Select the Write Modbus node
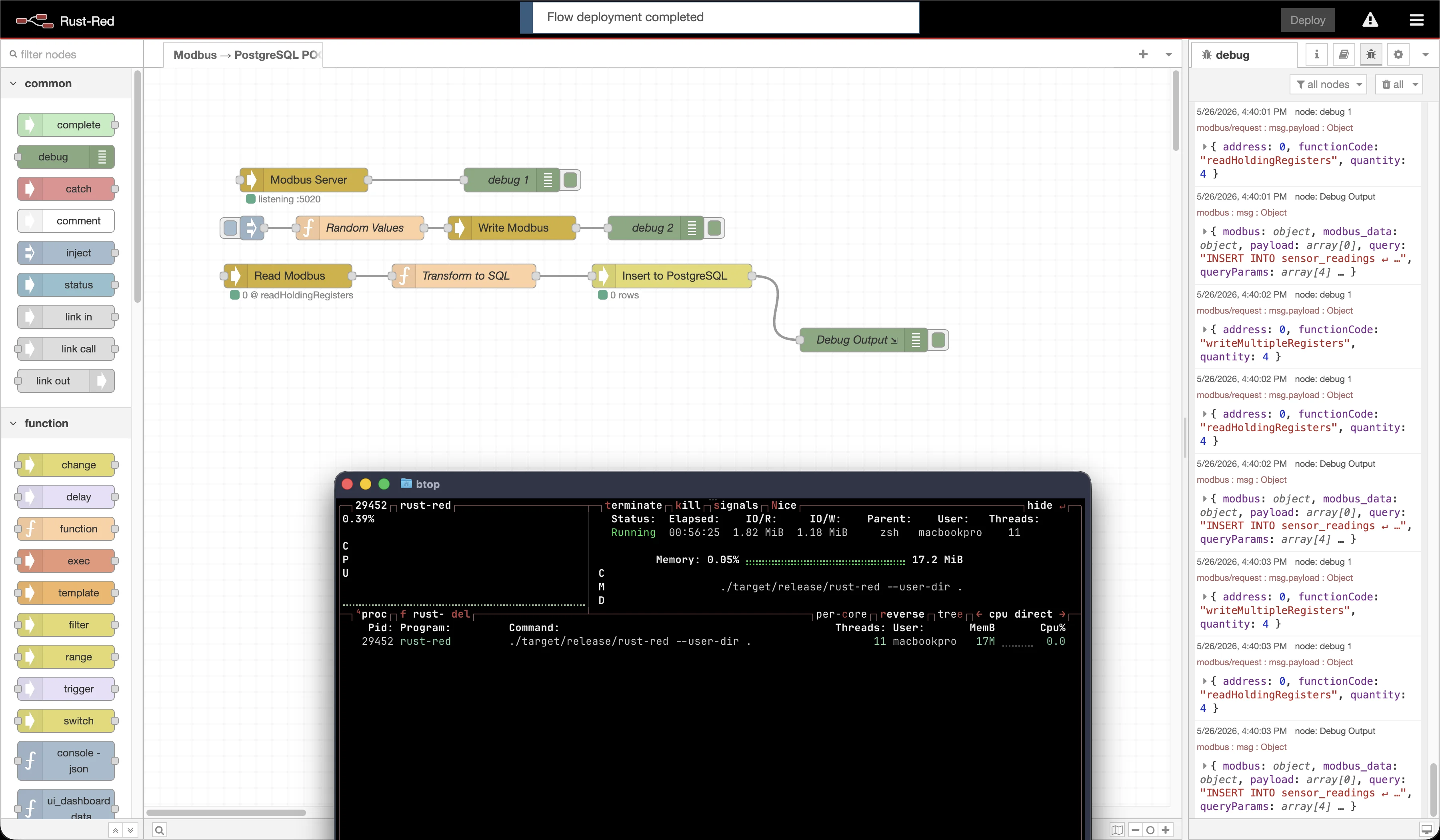This screenshot has height=840, width=1440. point(512,228)
